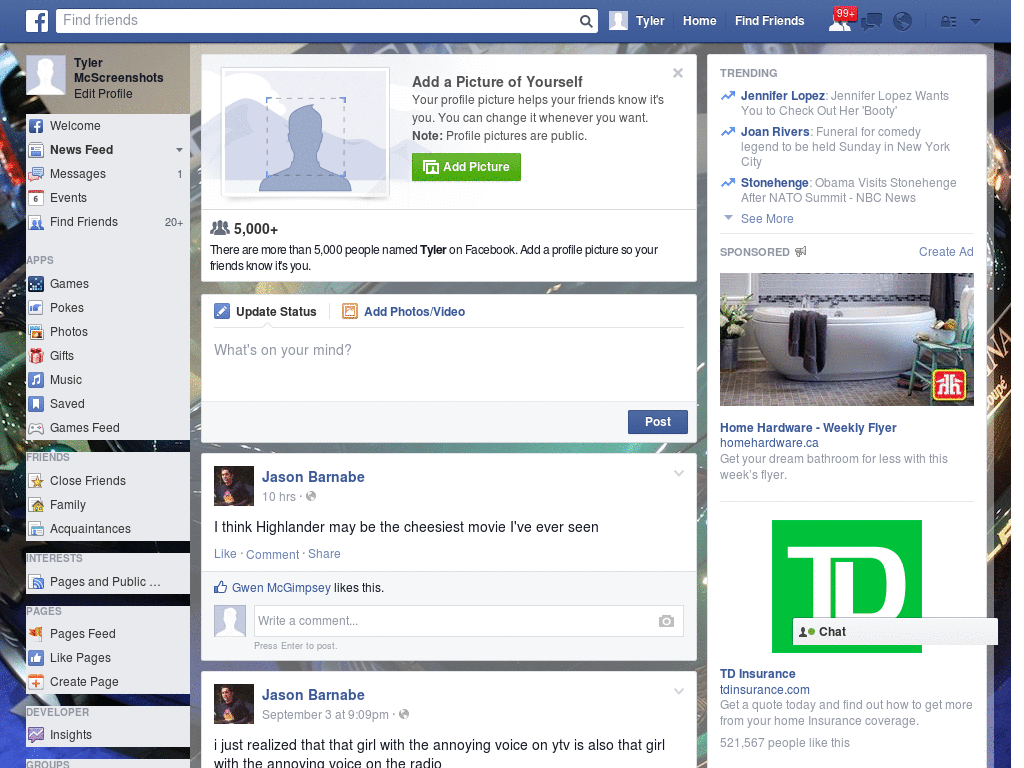The width and height of the screenshot is (1024, 768).
Task: Click the Post button
Action: point(658,422)
